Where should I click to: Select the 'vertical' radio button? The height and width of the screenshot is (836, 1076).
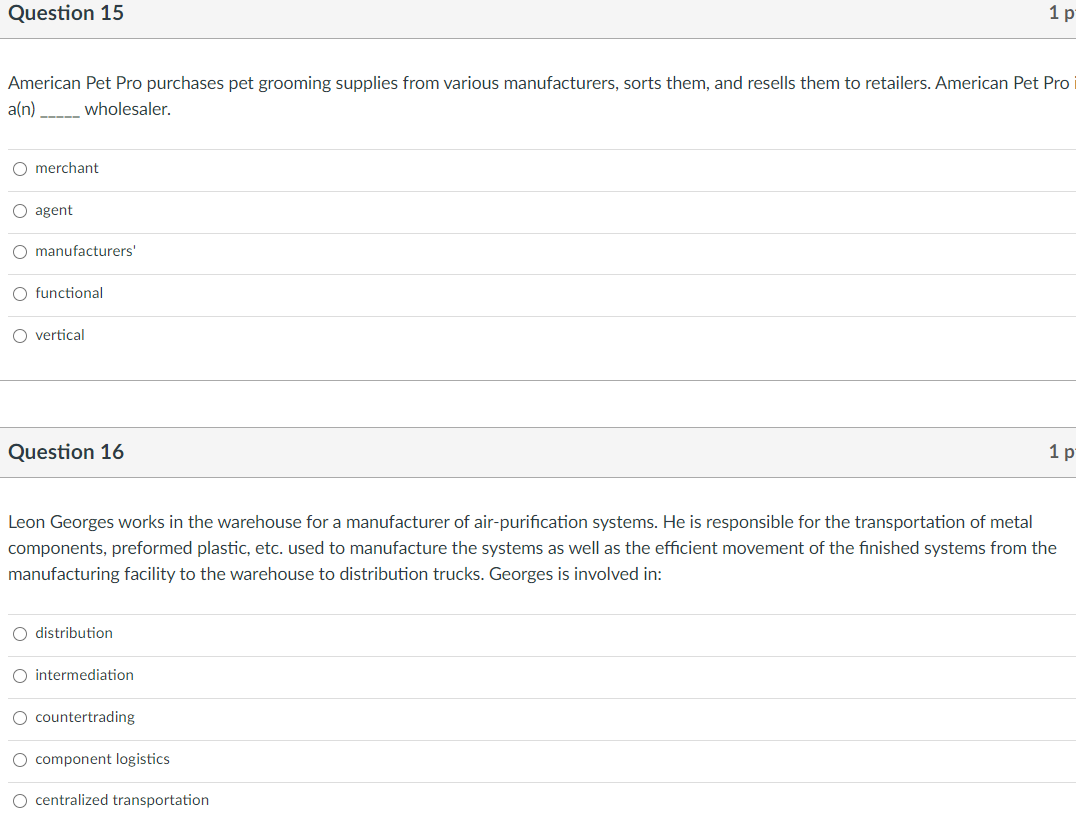(x=20, y=336)
